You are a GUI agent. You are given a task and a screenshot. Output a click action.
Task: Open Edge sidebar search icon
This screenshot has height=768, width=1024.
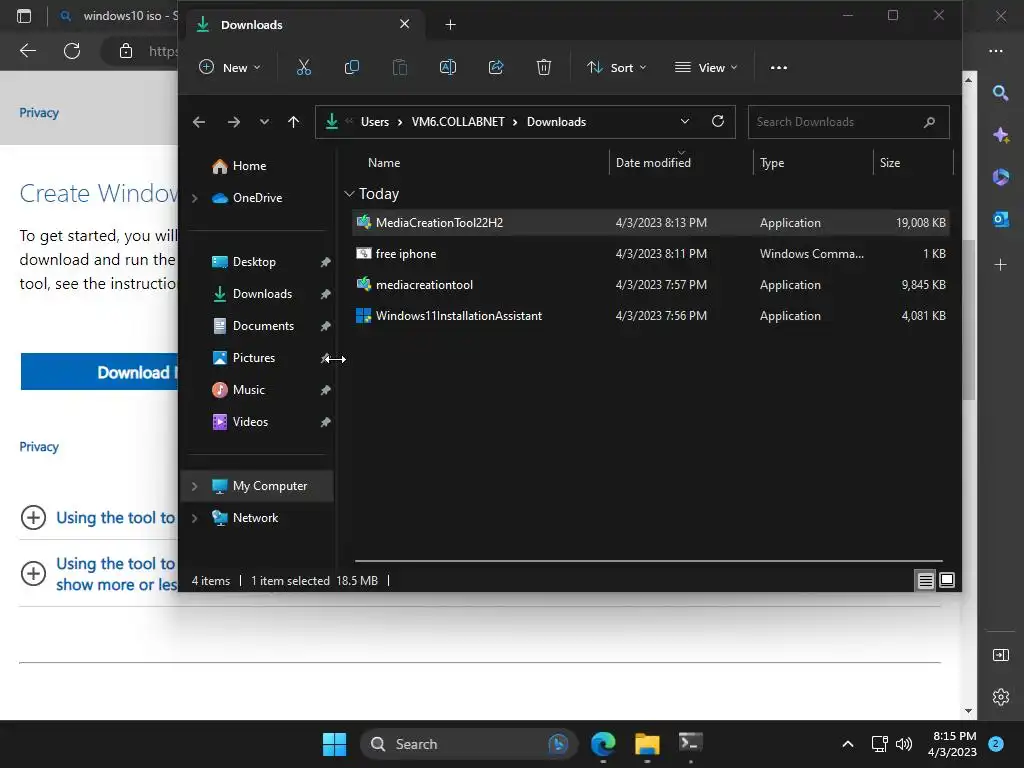[x=1000, y=93]
